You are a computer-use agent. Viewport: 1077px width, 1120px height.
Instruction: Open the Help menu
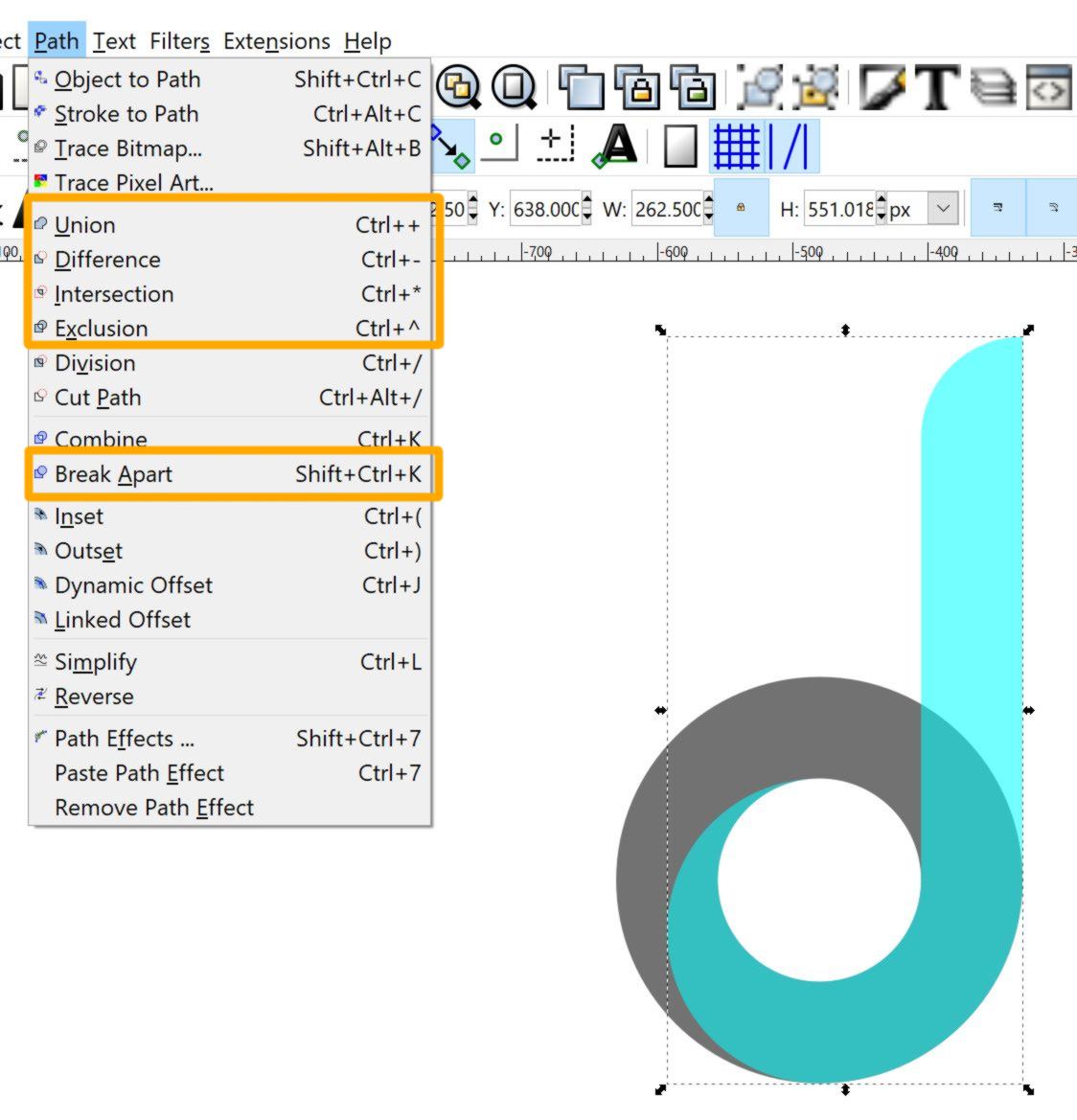pos(367,40)
